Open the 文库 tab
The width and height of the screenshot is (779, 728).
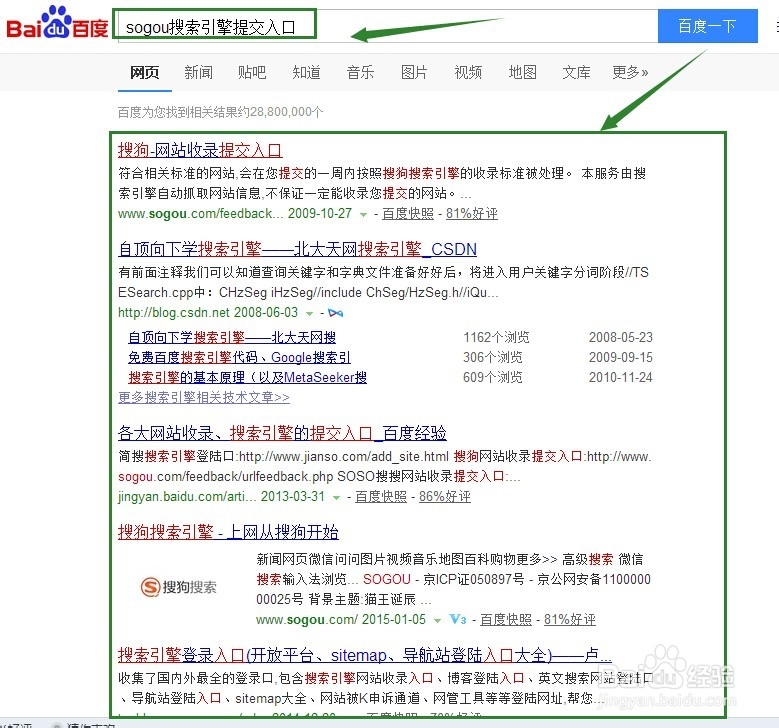click(576, 73)
